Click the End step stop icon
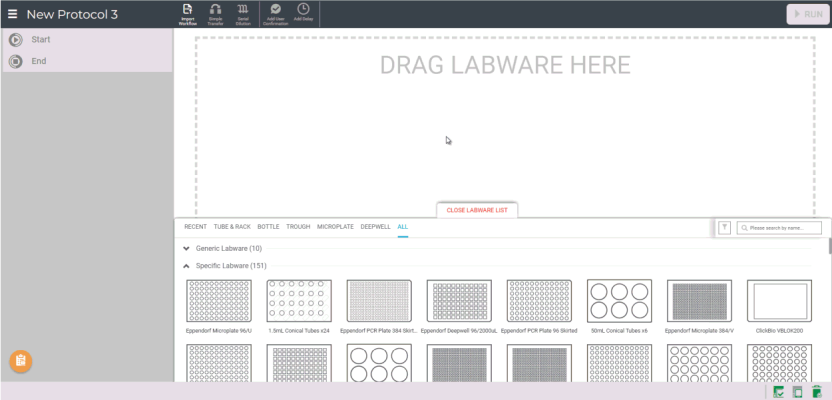Viewport: 832px width, 400px height. click(16, 61)
